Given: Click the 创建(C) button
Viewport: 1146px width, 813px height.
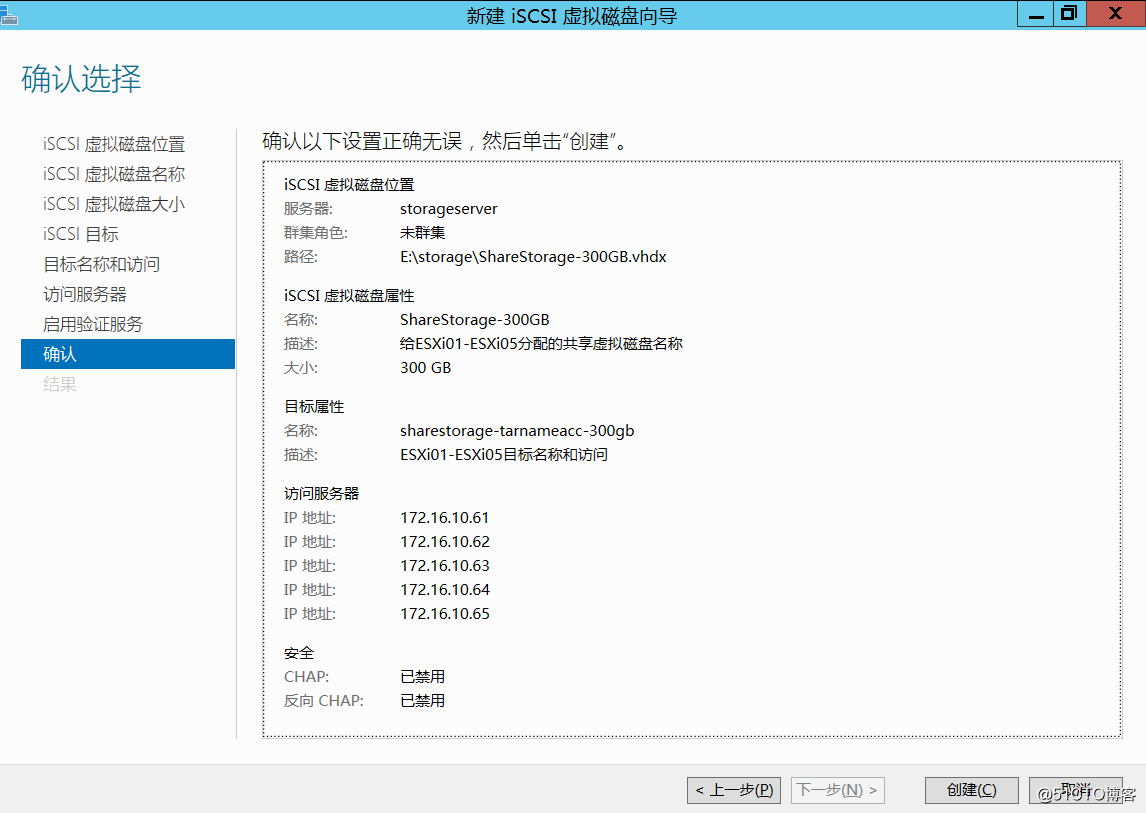Looking at the screenshot, I should (x=971, y=790).
